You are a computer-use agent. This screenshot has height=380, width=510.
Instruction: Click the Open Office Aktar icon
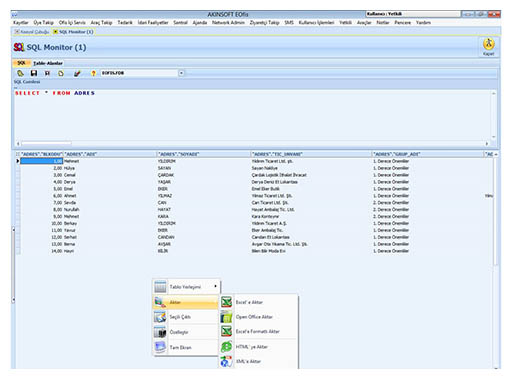[x=227, y=317]
